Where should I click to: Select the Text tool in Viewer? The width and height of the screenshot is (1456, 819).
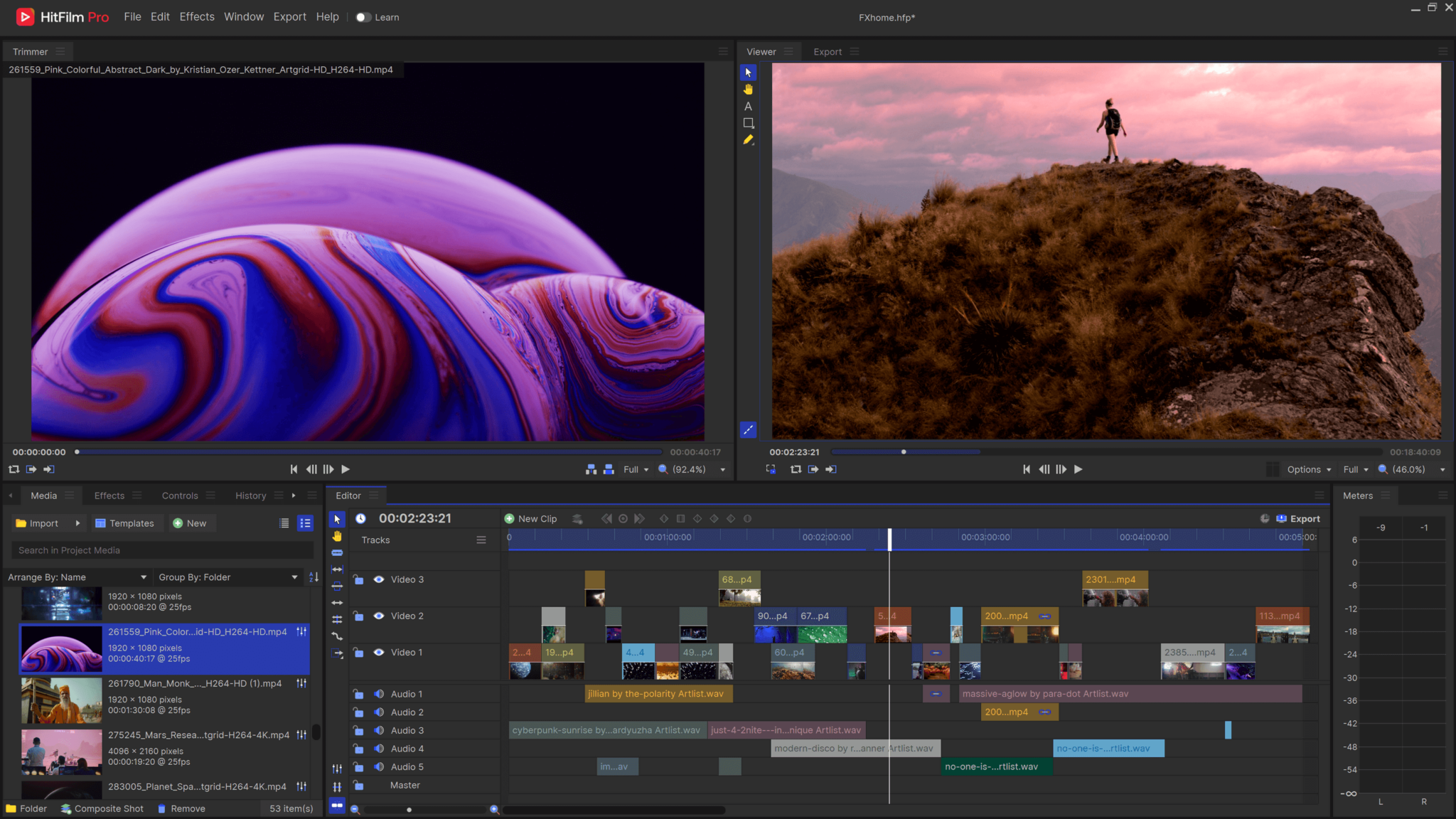click(x=748, y=107)
